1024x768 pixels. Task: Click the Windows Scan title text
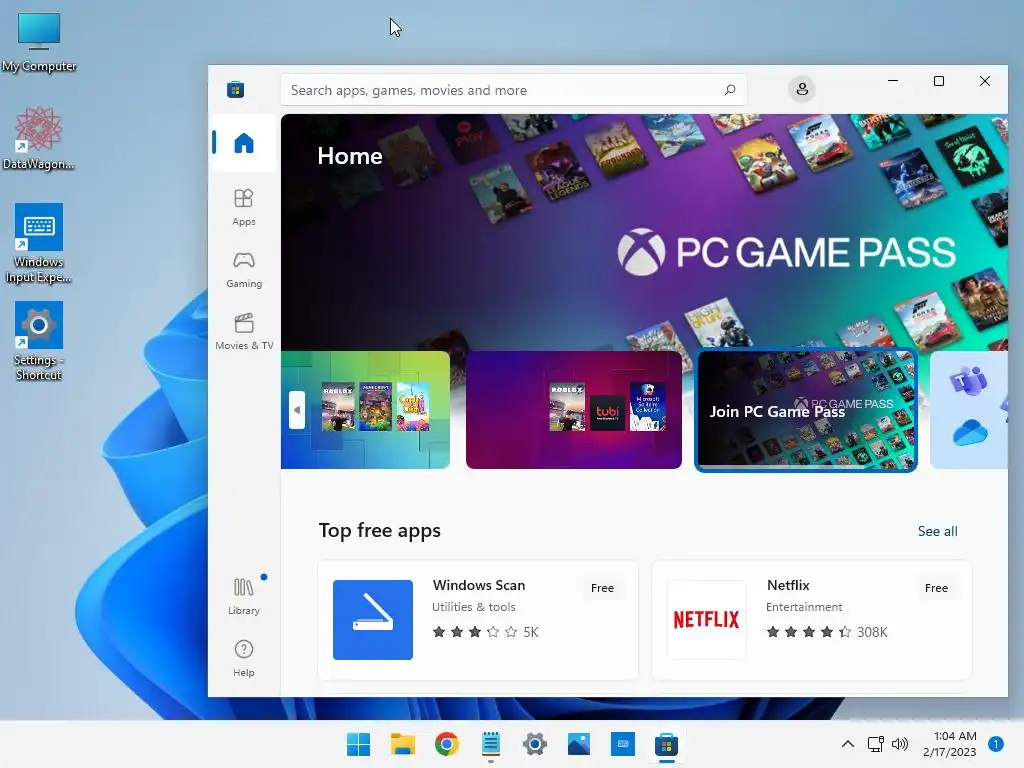pos(479,585)
